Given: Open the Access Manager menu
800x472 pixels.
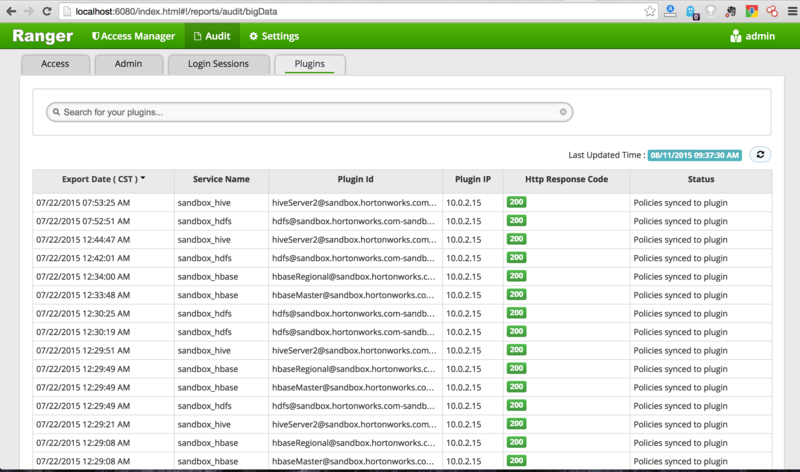Looking at the screenshot, I should pos(132,36).
